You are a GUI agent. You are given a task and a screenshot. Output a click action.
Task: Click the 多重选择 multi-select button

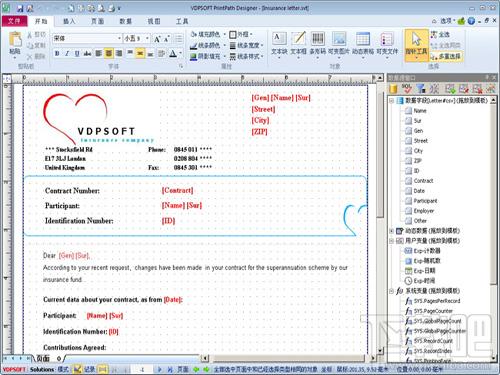(446, 56)
